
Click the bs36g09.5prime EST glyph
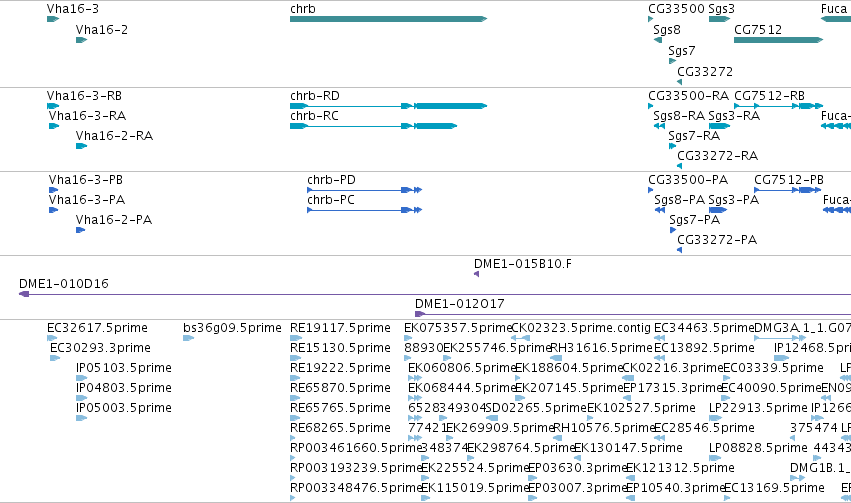188,338
